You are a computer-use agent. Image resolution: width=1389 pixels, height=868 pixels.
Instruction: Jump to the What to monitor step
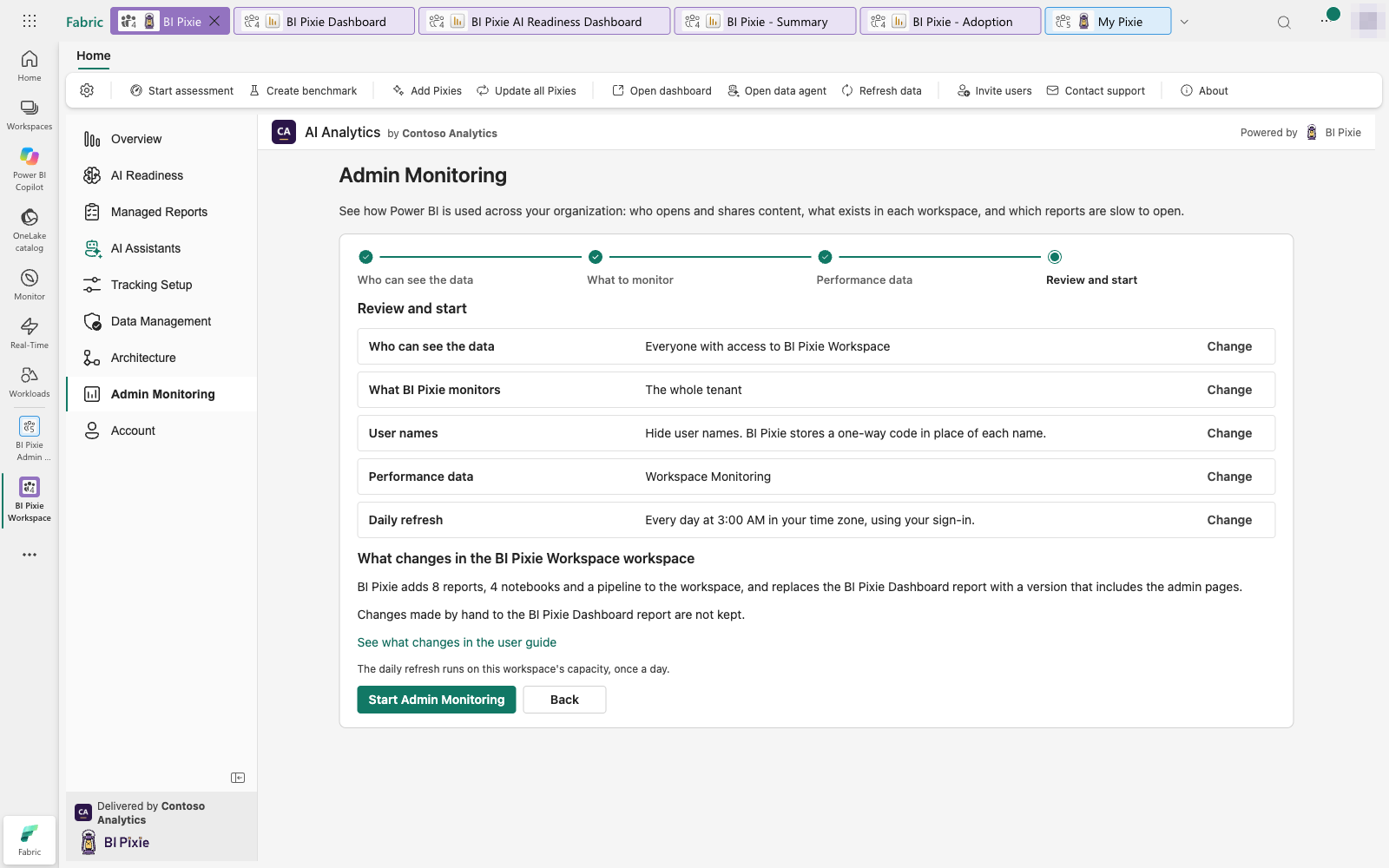pos(630,268)
